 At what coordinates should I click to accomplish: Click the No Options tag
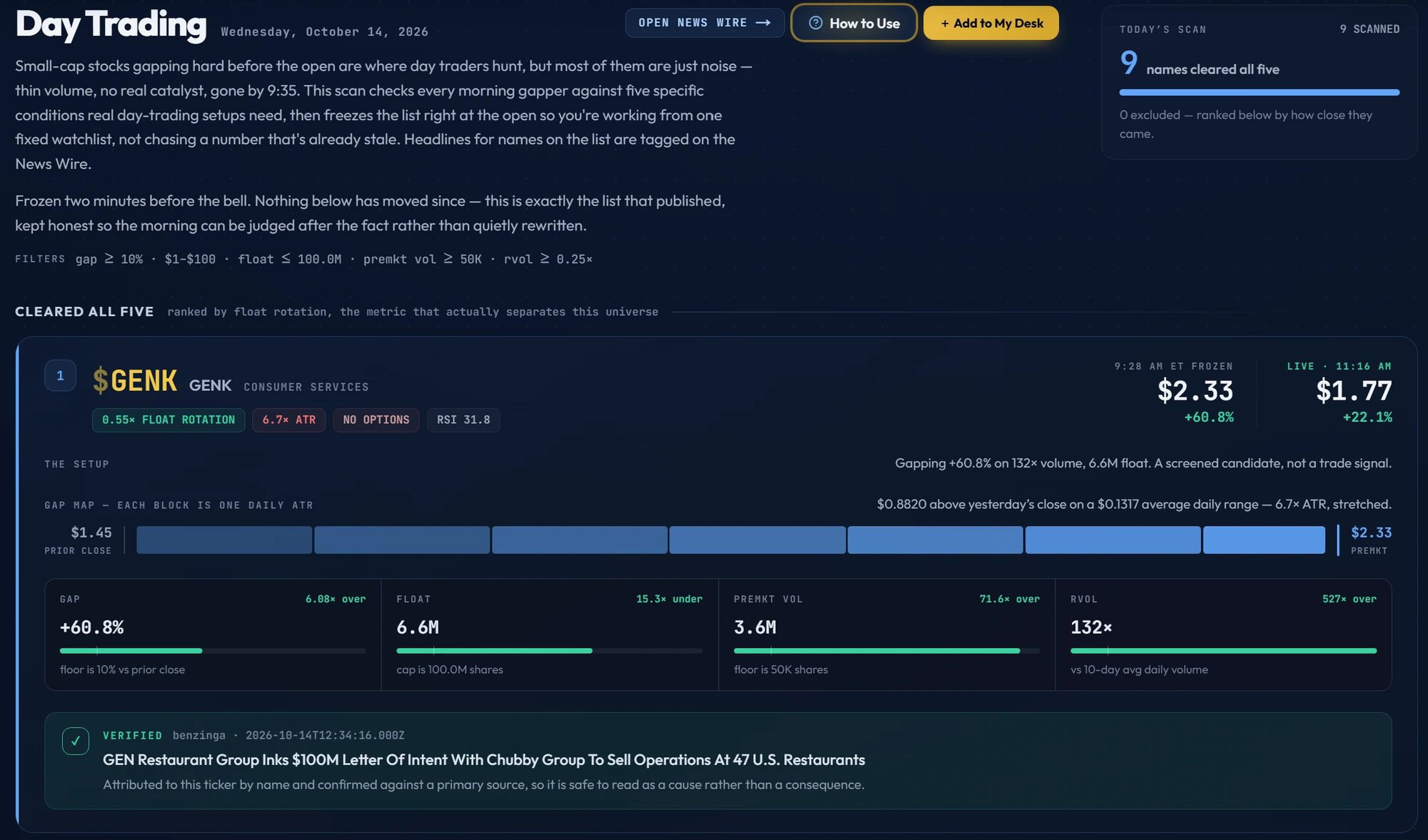(x=376, y=420)
